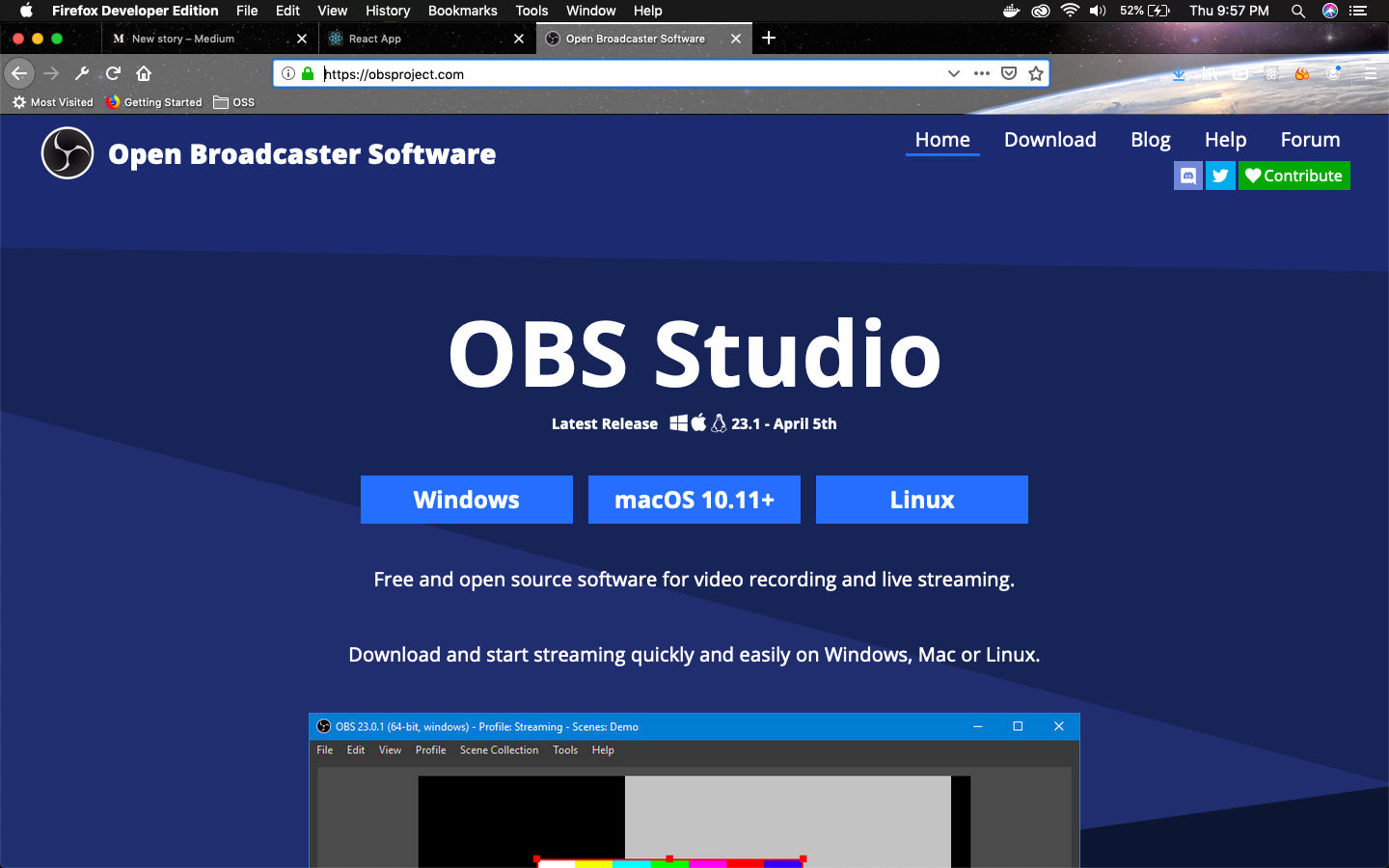Close the New story – Medium tab
The image size is (1389, 868).
302,39
